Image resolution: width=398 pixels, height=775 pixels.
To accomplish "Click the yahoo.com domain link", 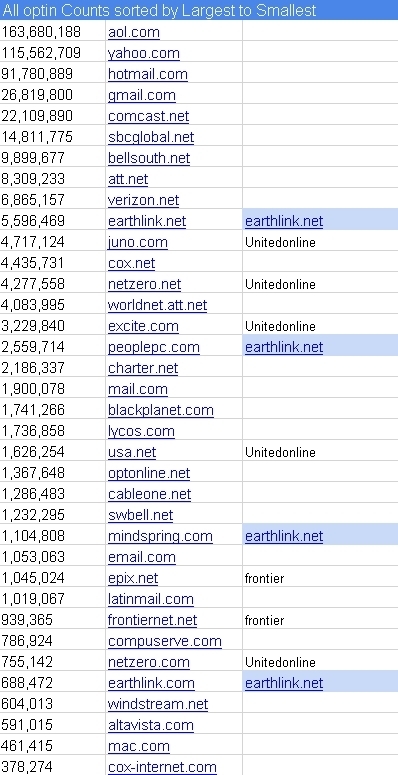I will point(143,53).
